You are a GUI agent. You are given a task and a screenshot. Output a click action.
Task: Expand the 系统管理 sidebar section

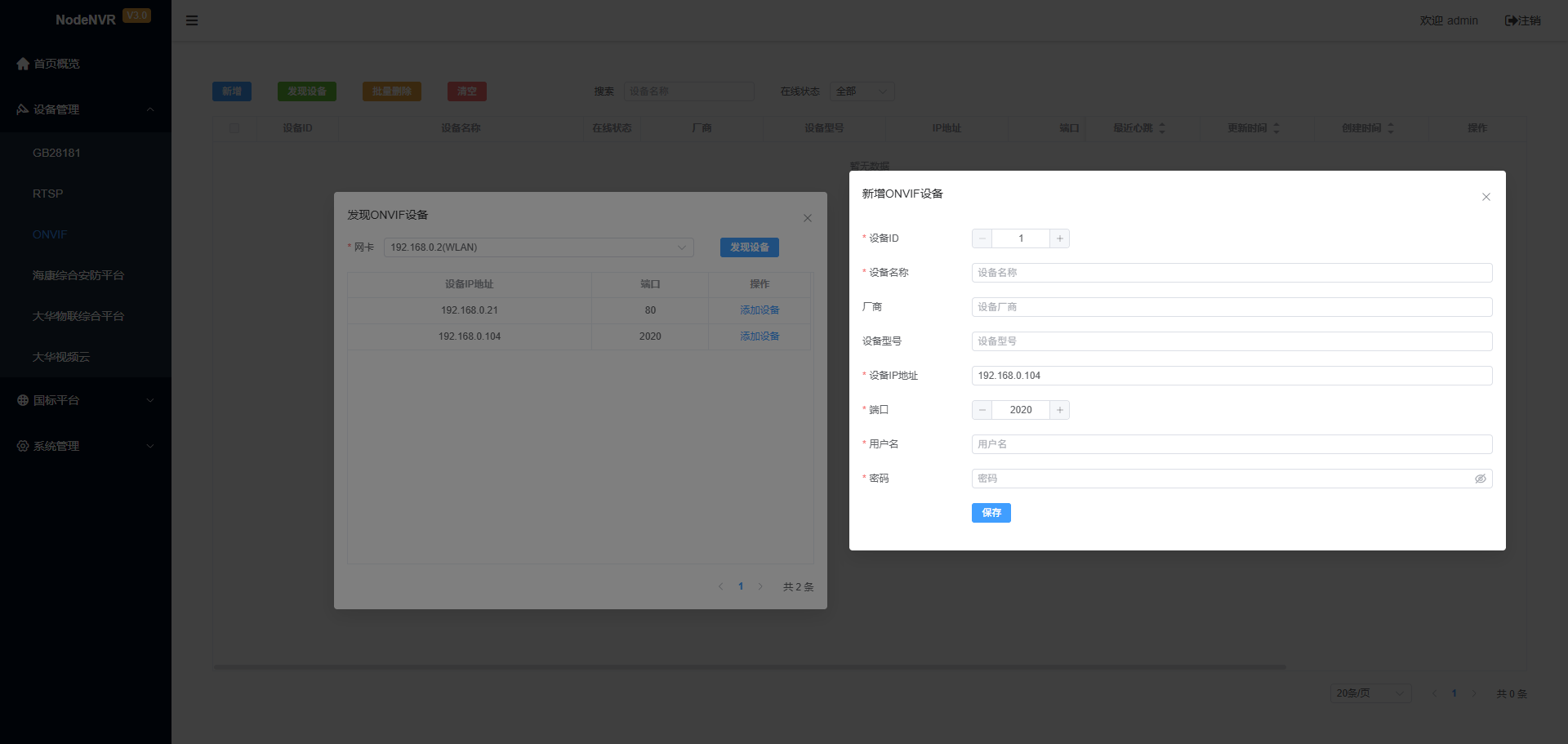86,446
